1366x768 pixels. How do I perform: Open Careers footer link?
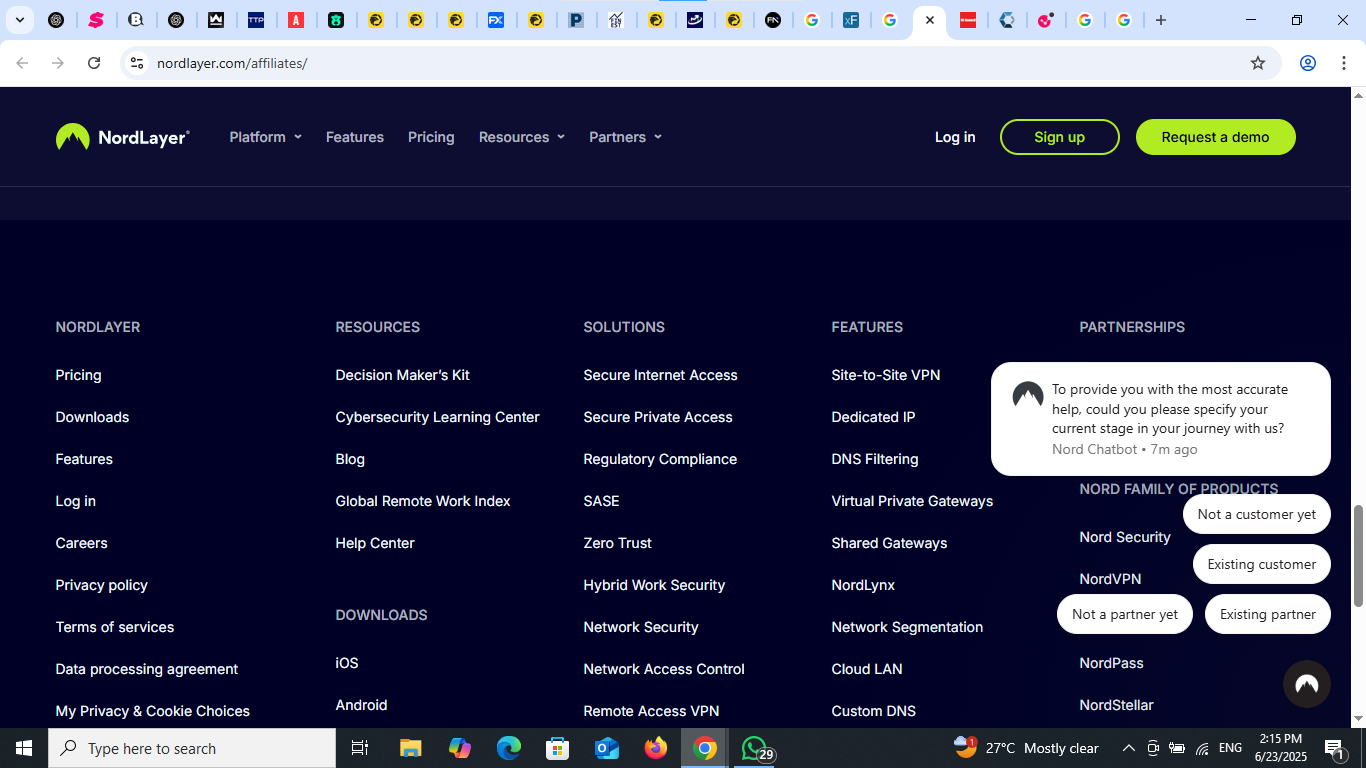(x=81, y=543)
